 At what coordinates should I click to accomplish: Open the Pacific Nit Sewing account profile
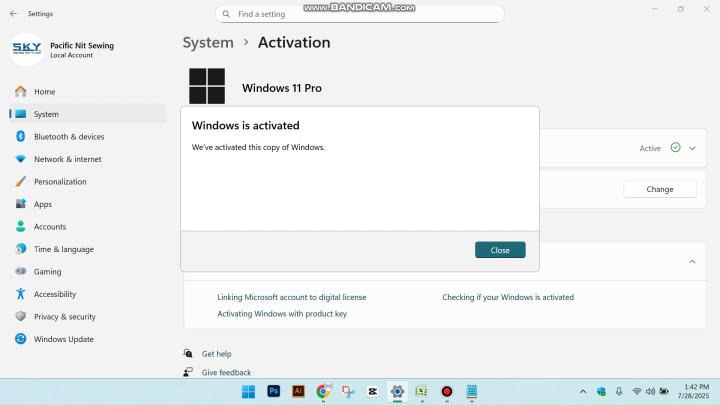(63, 50)
